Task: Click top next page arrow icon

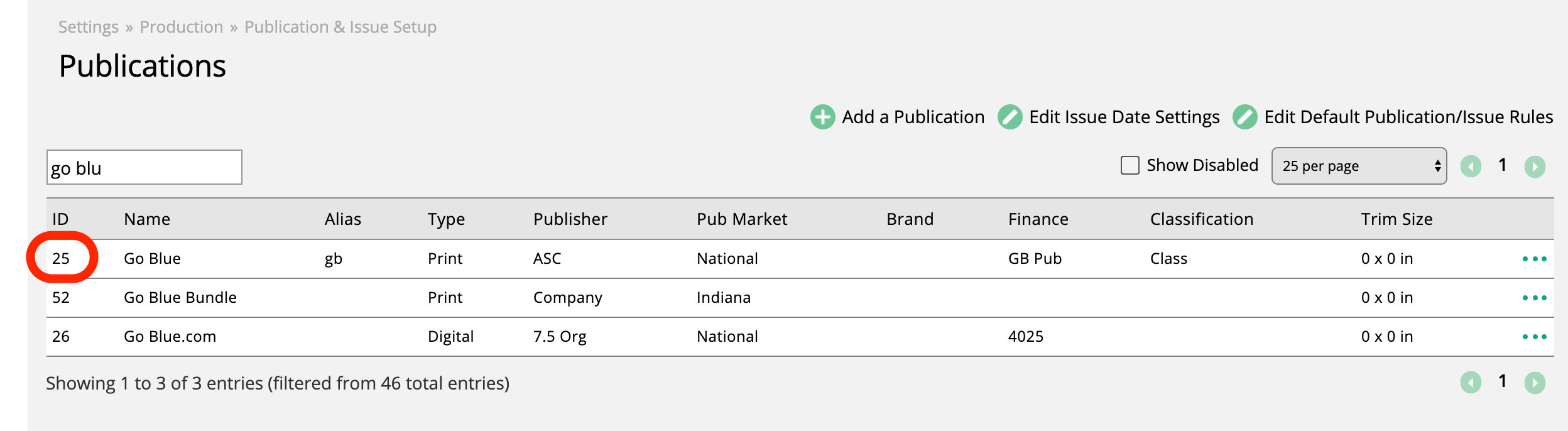Action: coord(1535,166)
